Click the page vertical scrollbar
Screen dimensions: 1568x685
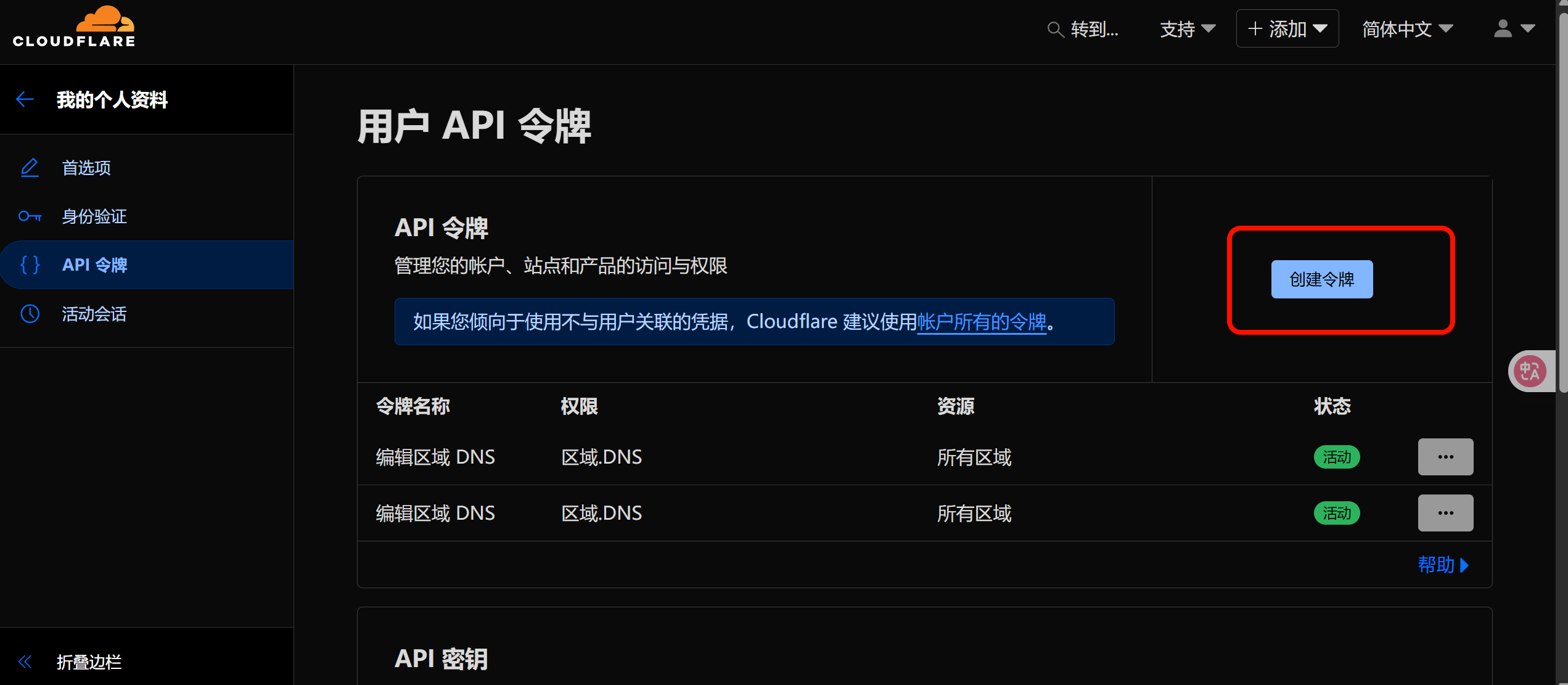1562,203
